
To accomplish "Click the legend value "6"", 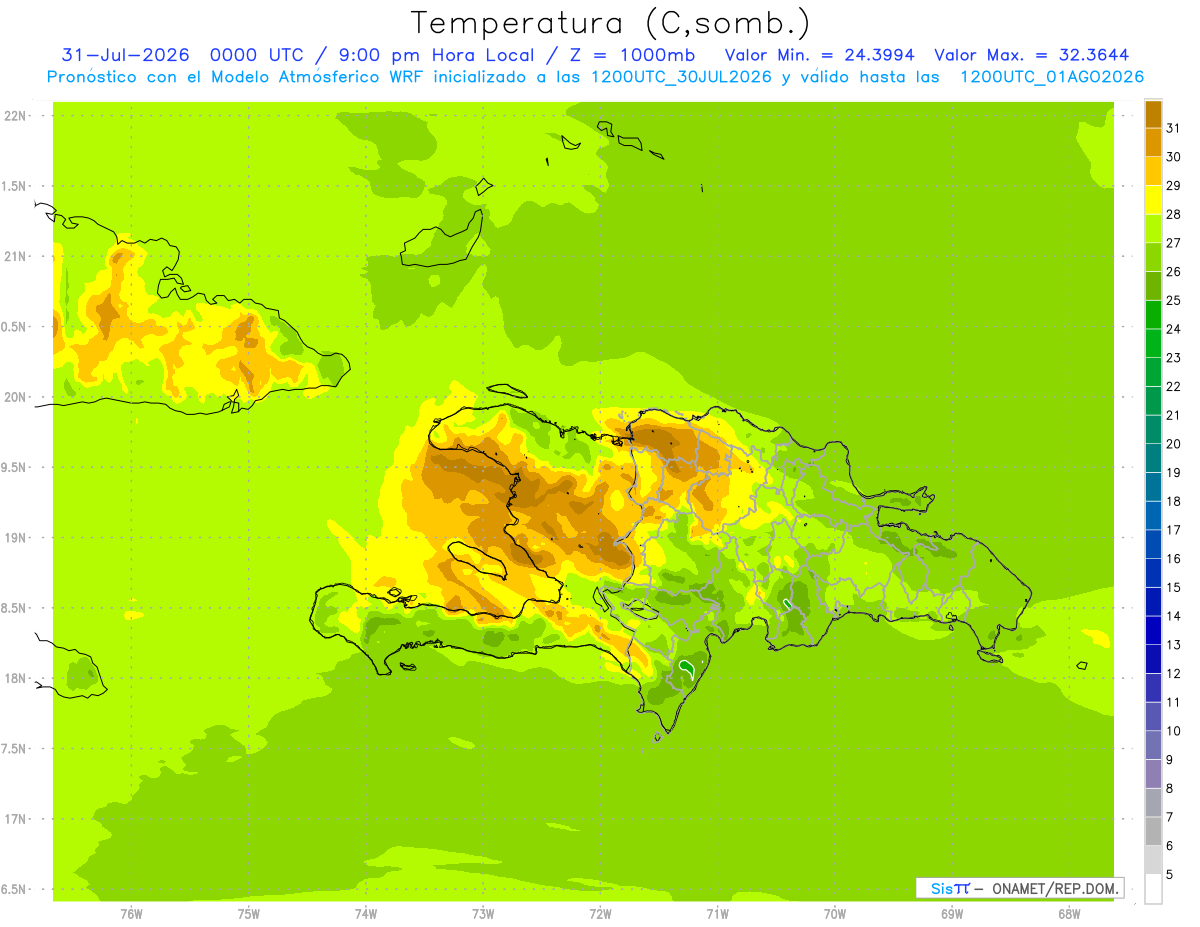I will (1170, 846).
